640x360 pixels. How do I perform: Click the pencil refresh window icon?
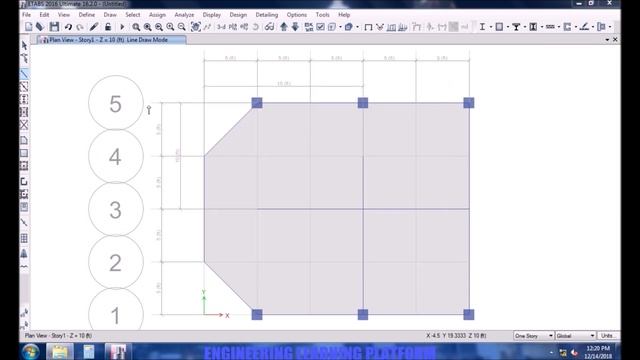pos(94,27)
